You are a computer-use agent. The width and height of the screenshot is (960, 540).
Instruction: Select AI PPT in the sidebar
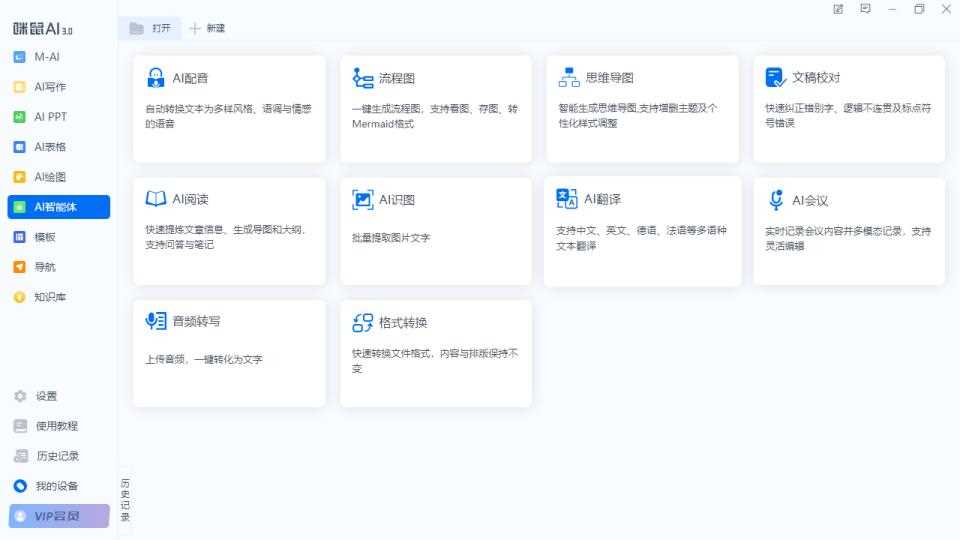click(x=50, y=117)
